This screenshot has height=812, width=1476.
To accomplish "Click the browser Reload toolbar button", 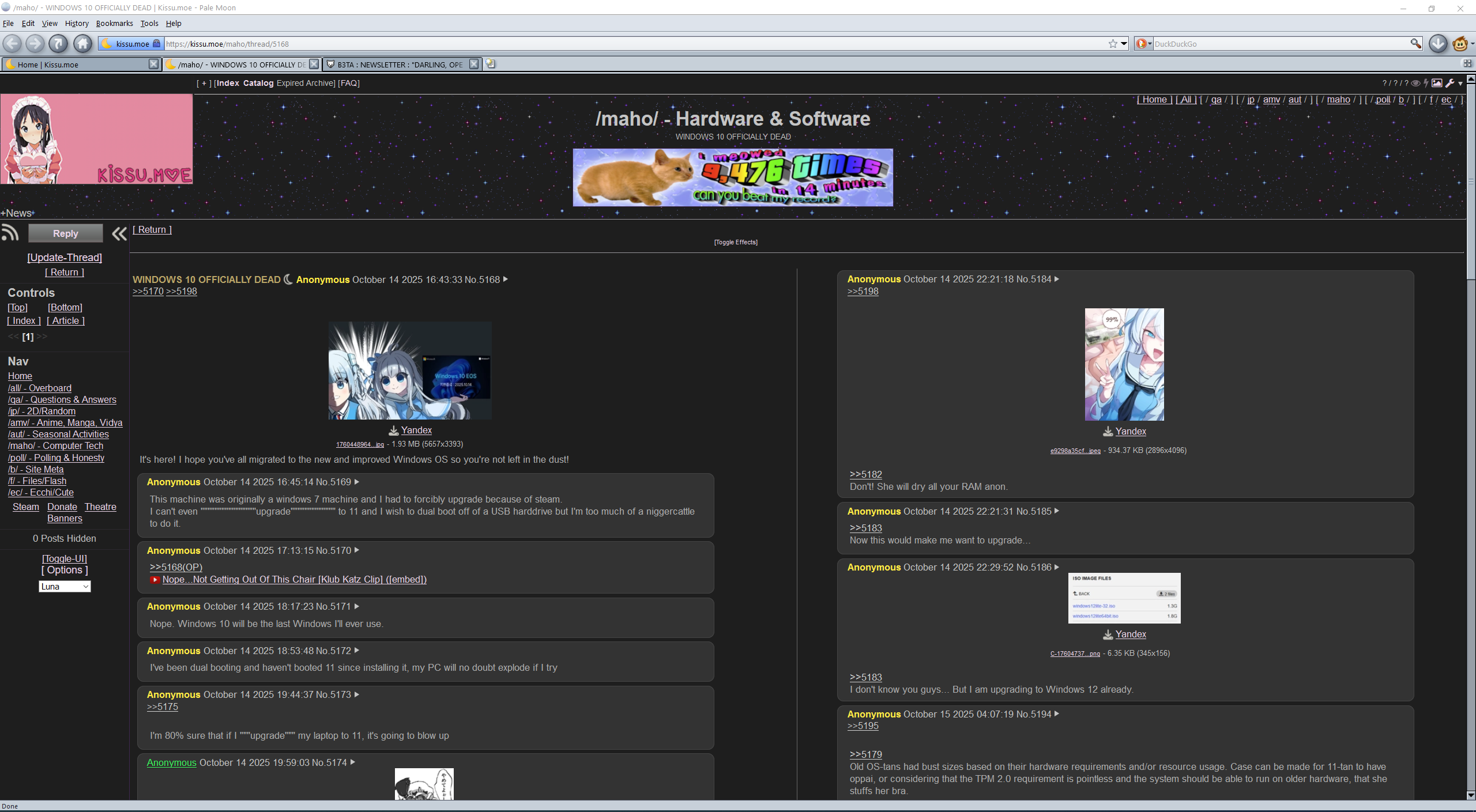I will (58, 43).
